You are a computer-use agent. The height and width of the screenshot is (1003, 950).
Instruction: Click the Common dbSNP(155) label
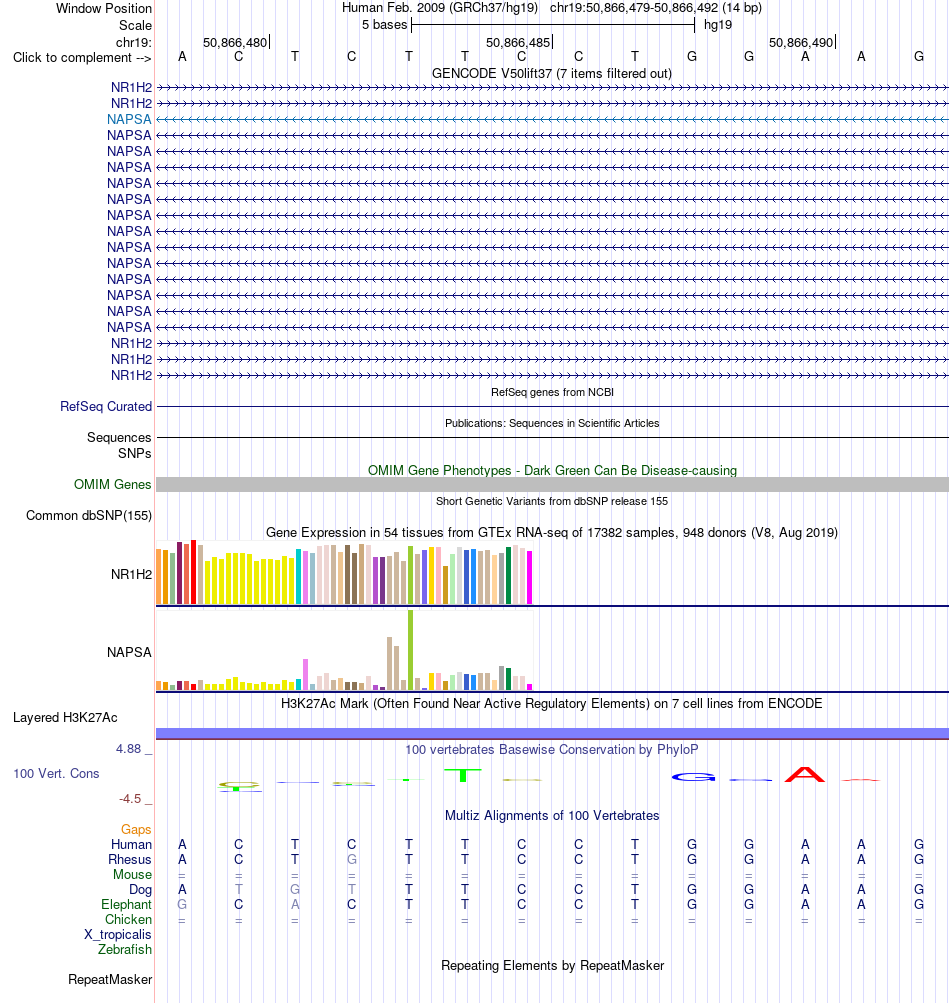point(89,516)
